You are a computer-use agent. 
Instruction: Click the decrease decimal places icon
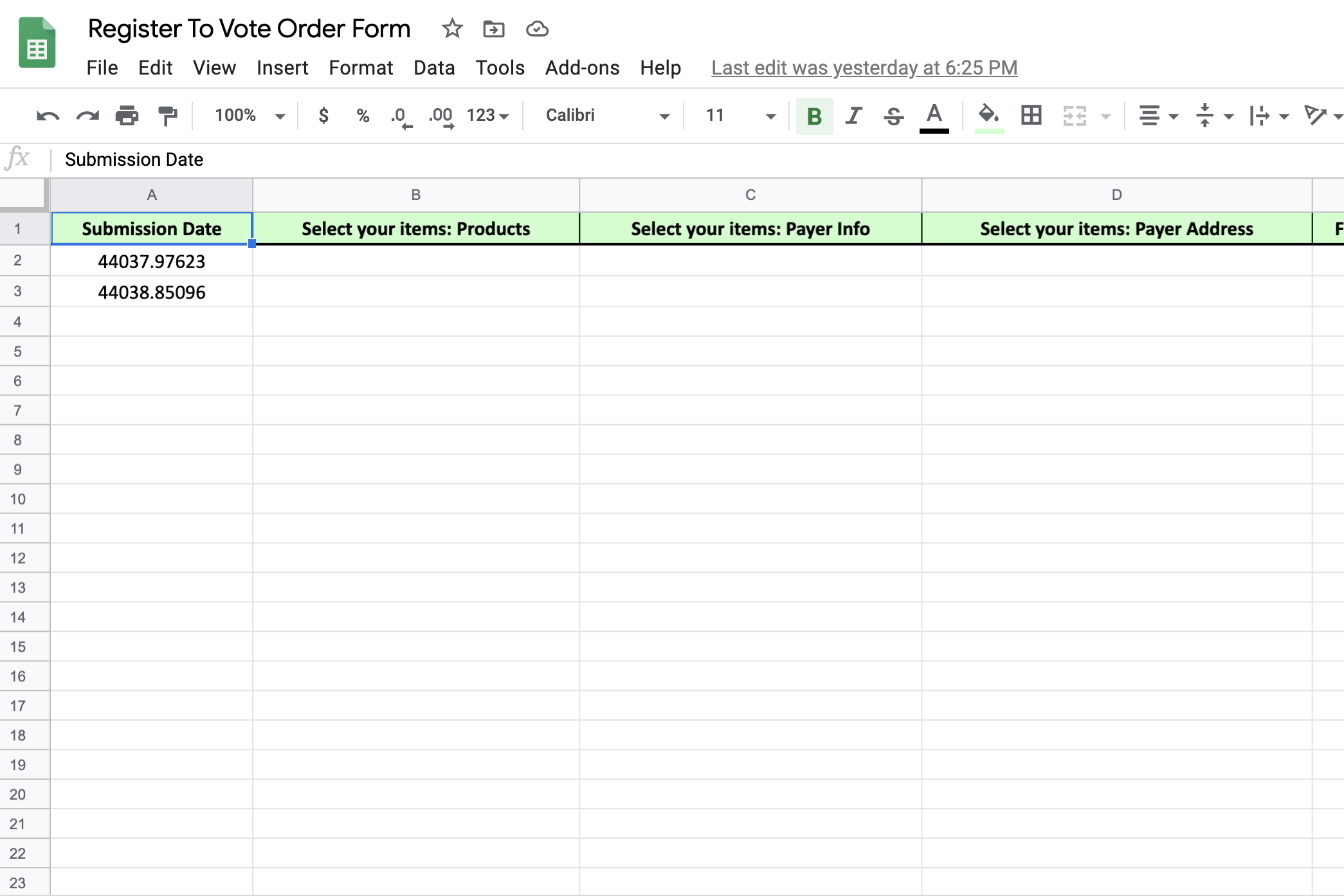pos(401,116)
